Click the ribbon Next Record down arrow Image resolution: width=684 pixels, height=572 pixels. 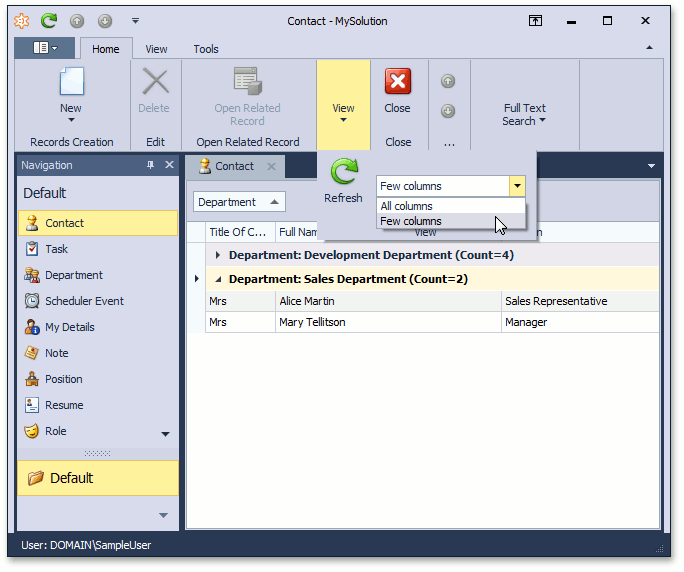[x=448, y=111]
